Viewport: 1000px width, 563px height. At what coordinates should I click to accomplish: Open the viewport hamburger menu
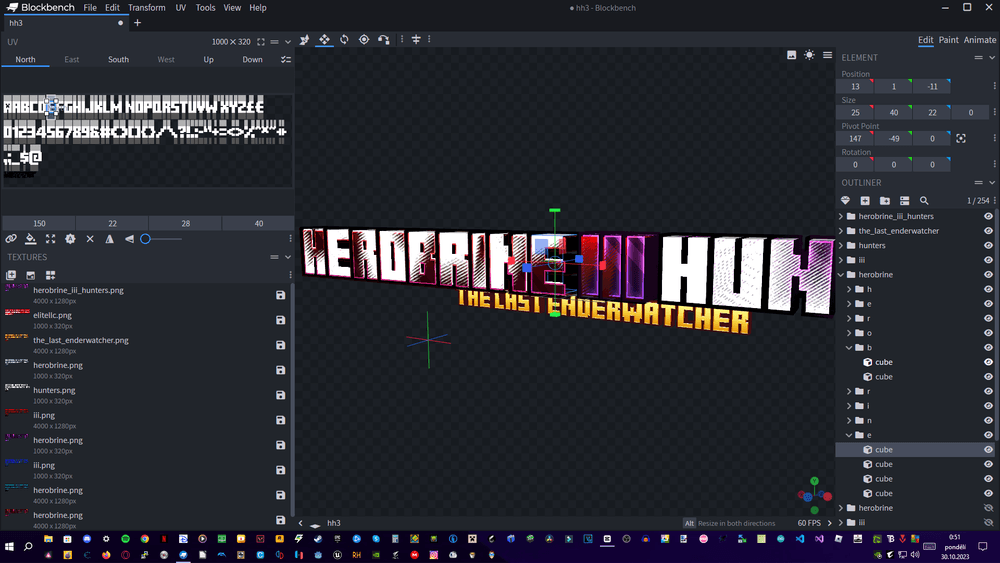click(827, 55)
